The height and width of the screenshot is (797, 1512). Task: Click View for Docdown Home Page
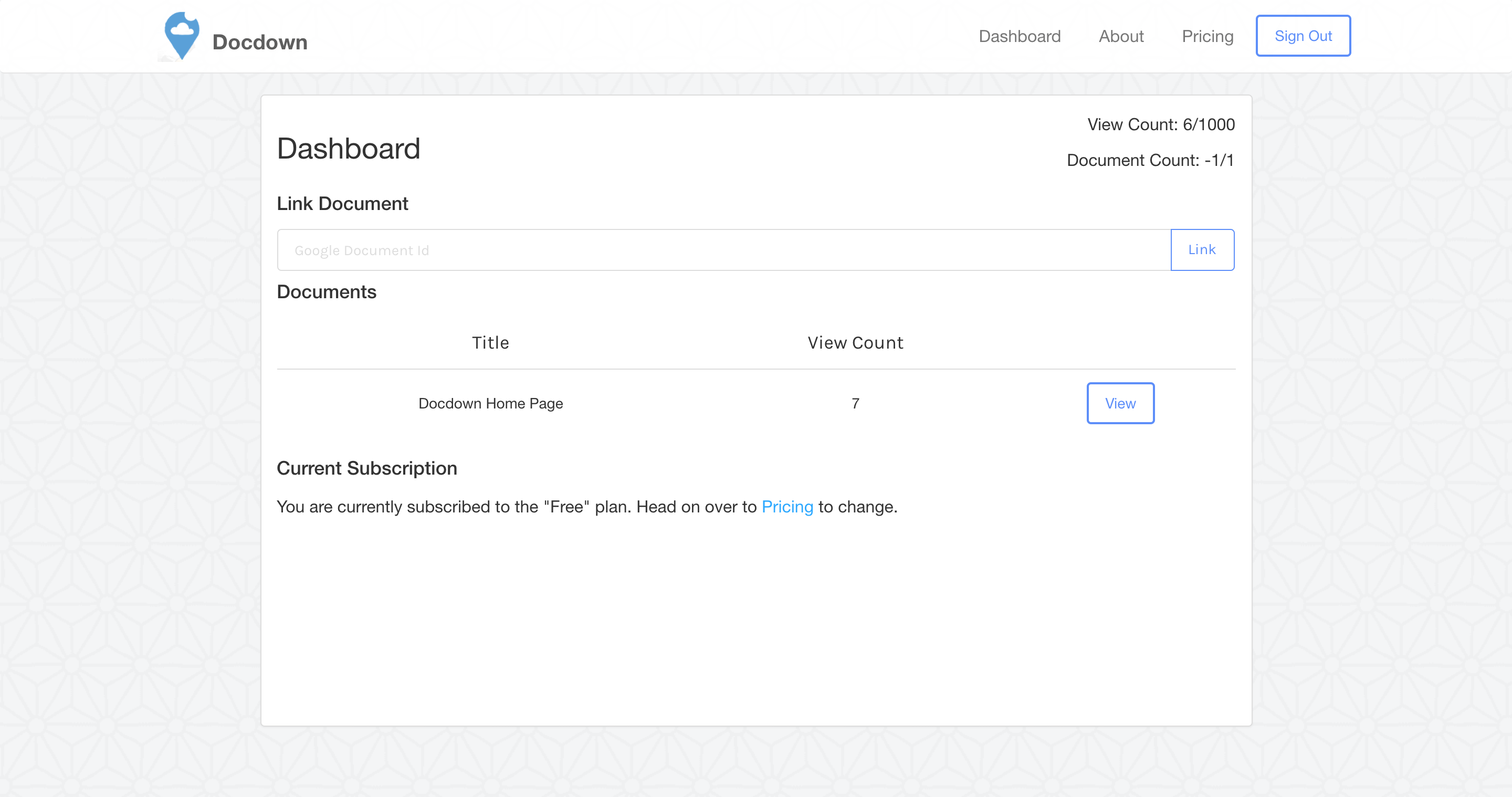point(1119,403)
